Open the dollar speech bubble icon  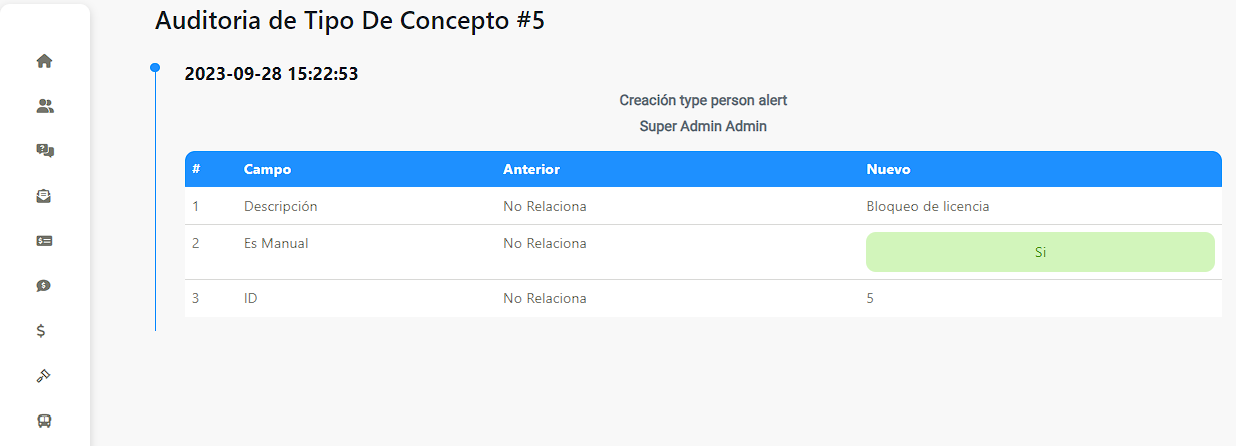(44, 286)
